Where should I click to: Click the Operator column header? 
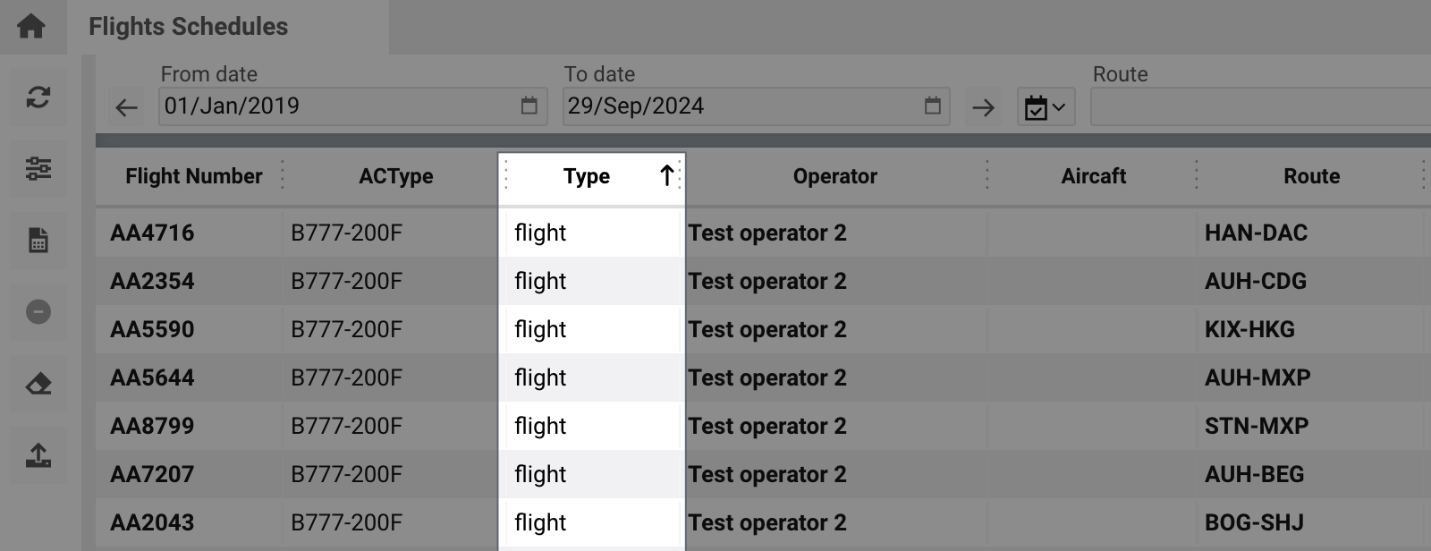(834, 177)
